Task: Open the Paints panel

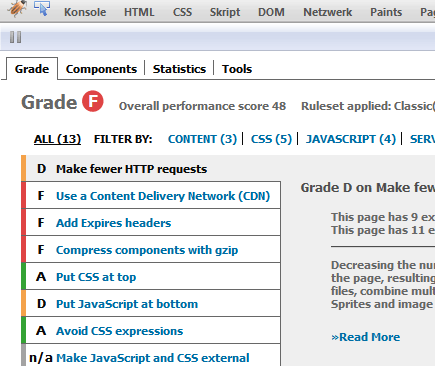Action: pos(386,12)
